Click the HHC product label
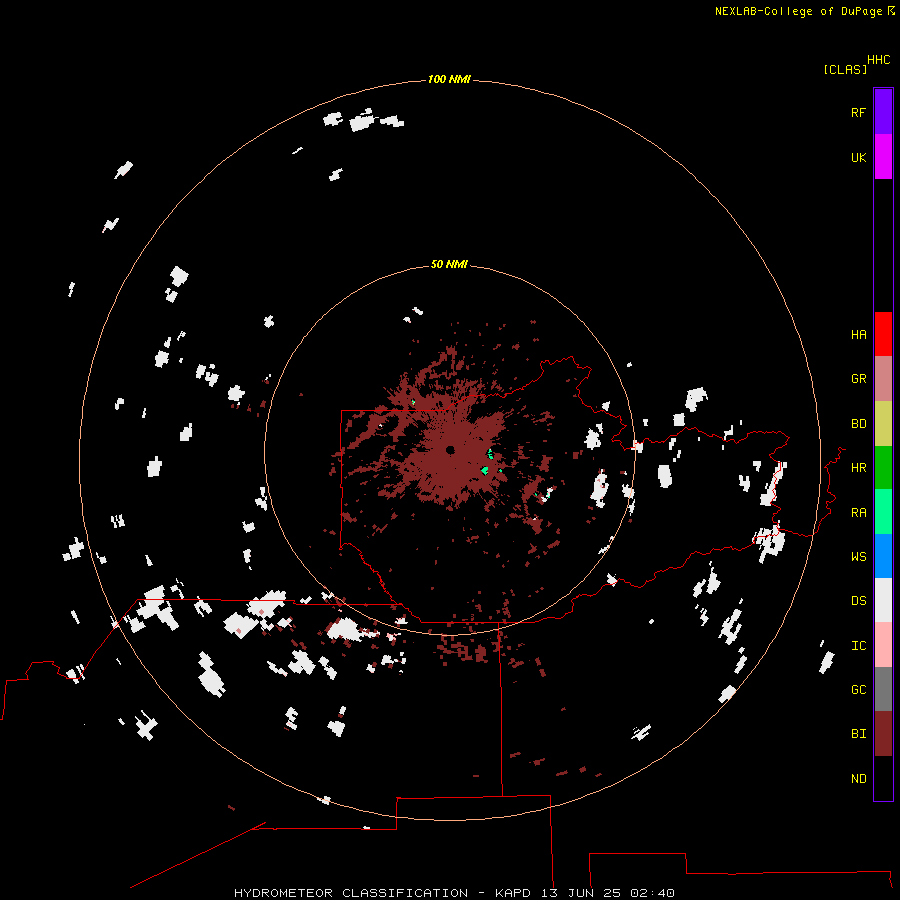This screenshot has height=900, width=900. point(879,60)
